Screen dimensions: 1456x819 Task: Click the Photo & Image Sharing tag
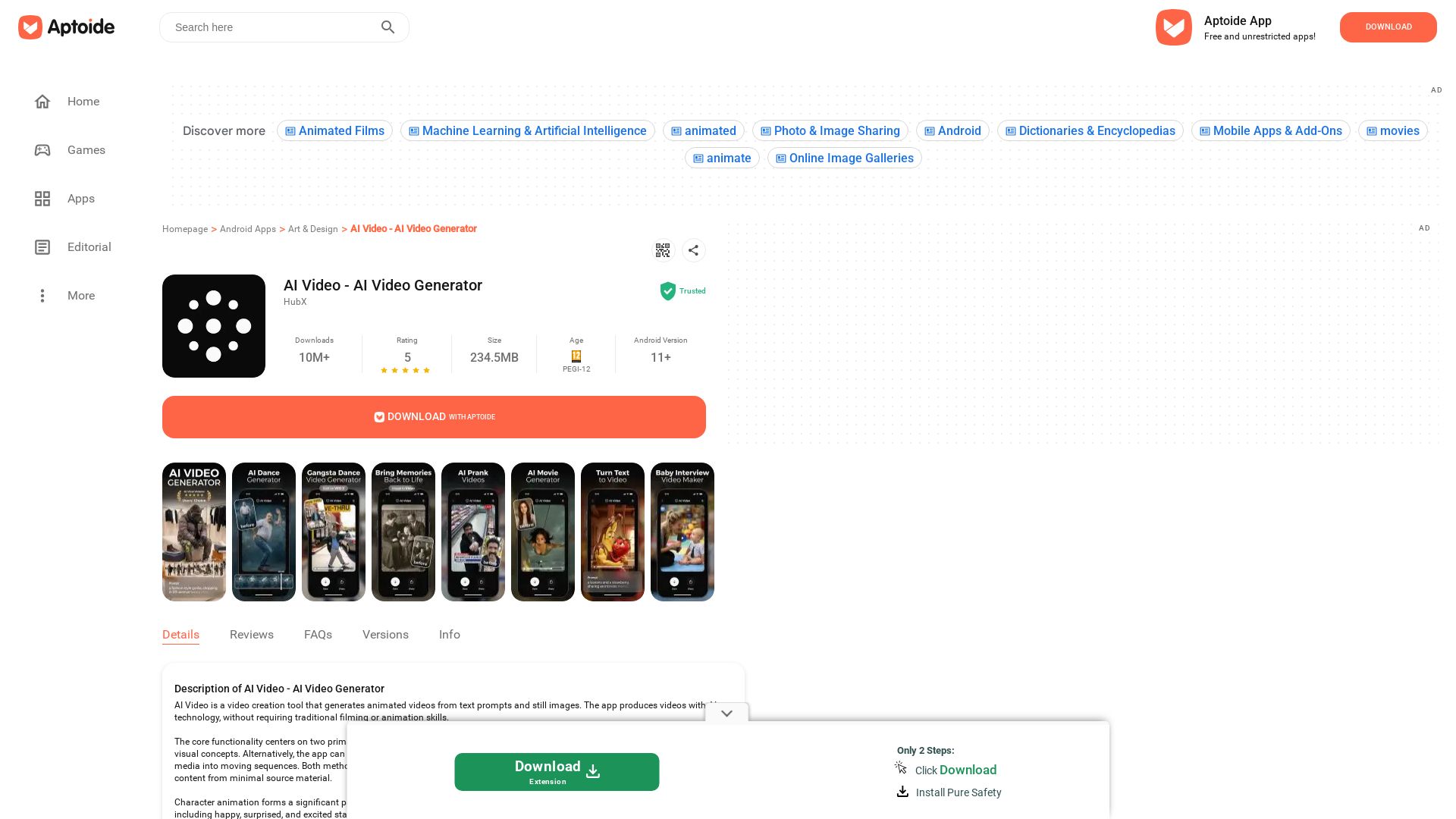pyautogui.click(x=830, y=131)
